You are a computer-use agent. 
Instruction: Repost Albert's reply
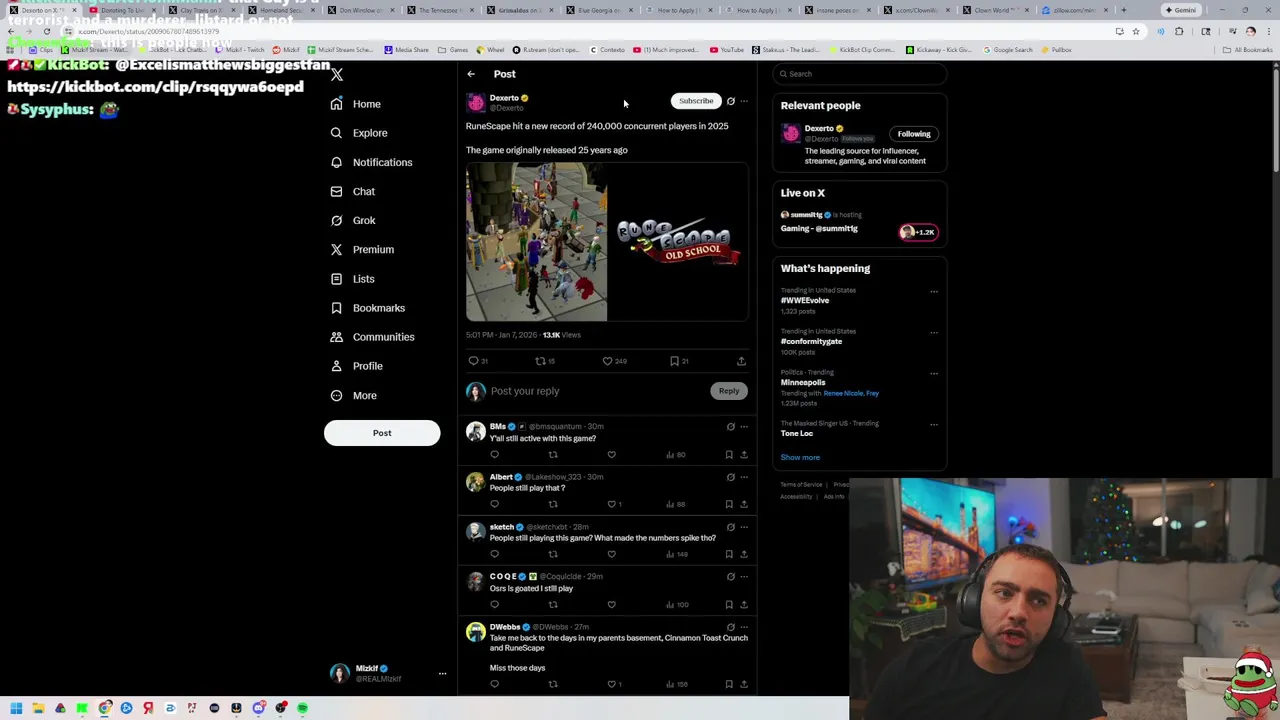click(553, 505)
